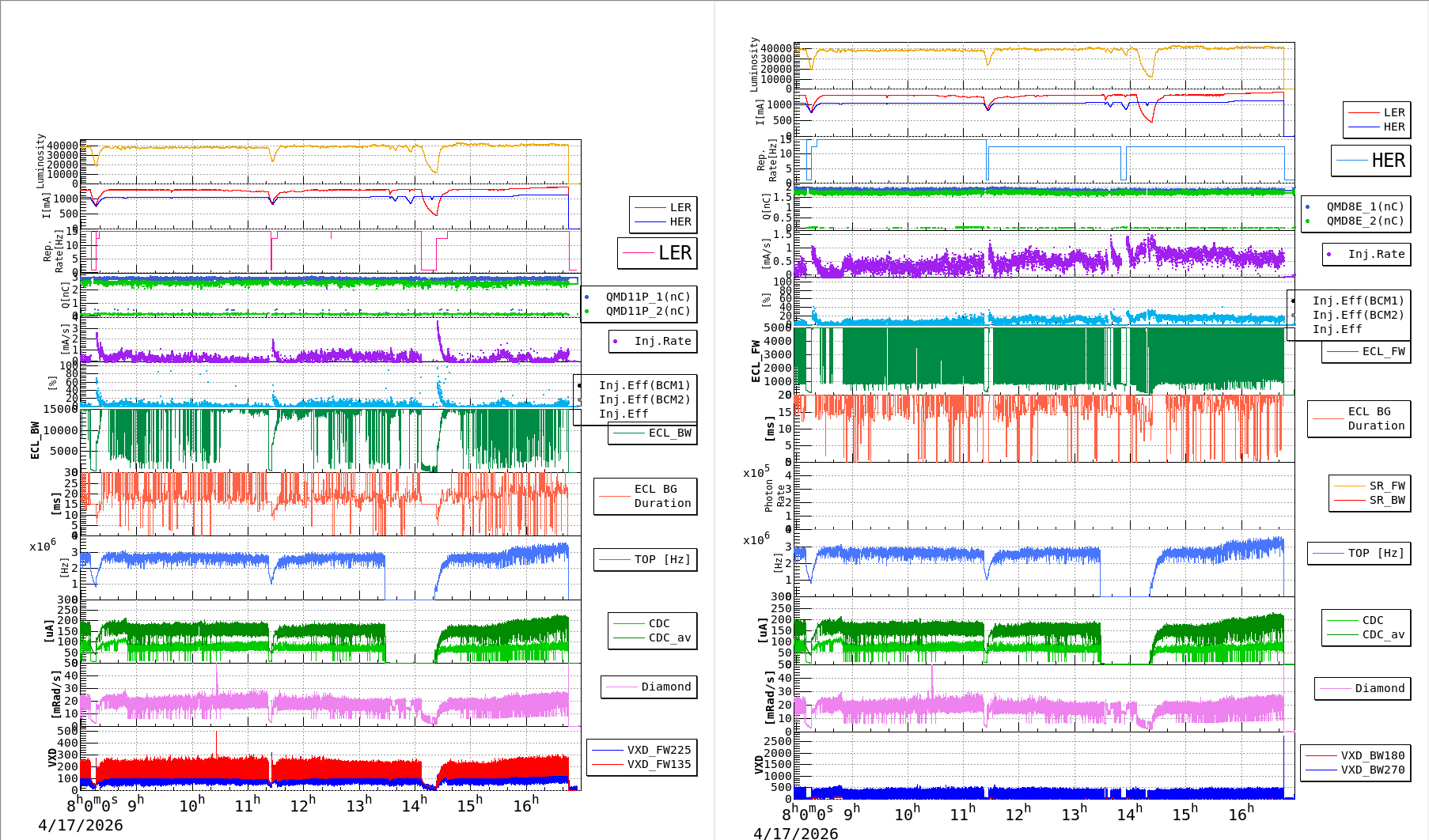
Task: Click the Inj.Eff(BCM2) entry in right legend
Action: (1358, 315)
